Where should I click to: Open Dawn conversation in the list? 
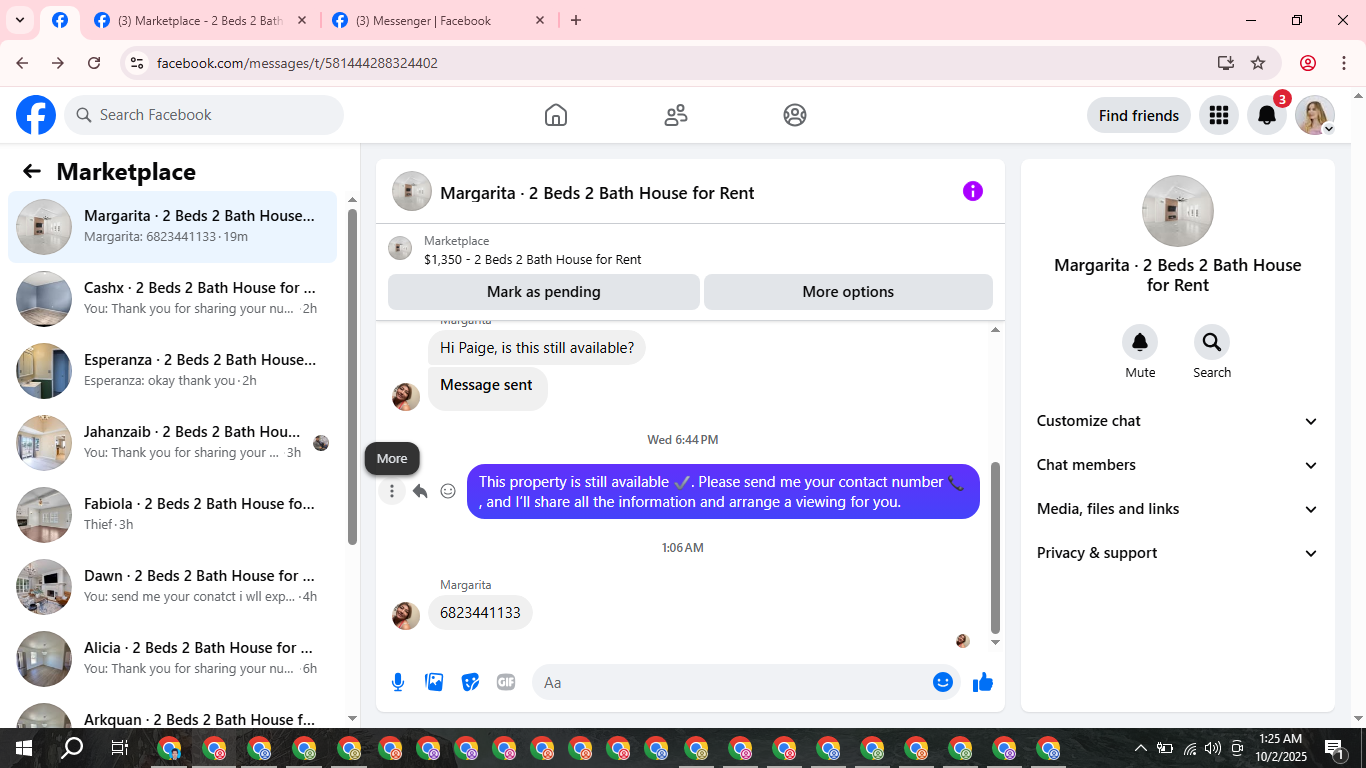click(x=173, y=587)
